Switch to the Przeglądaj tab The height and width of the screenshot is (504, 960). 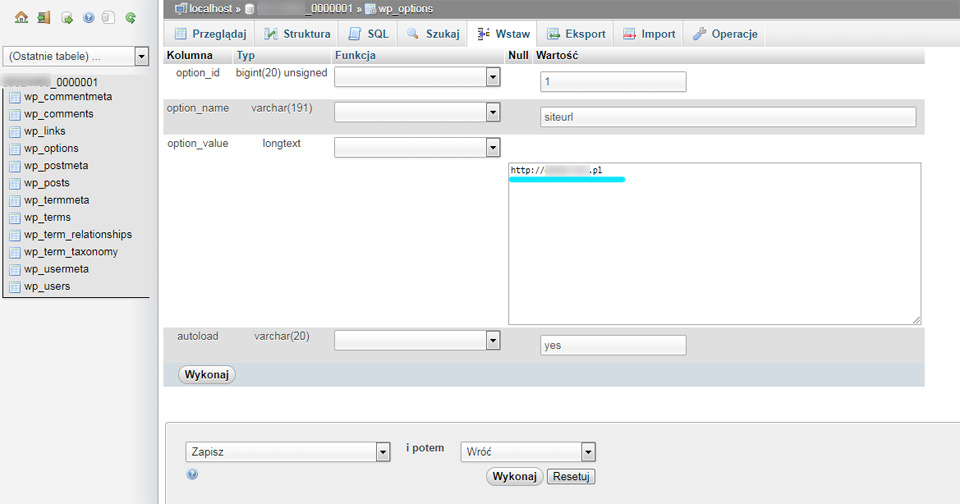pos(210,34)
